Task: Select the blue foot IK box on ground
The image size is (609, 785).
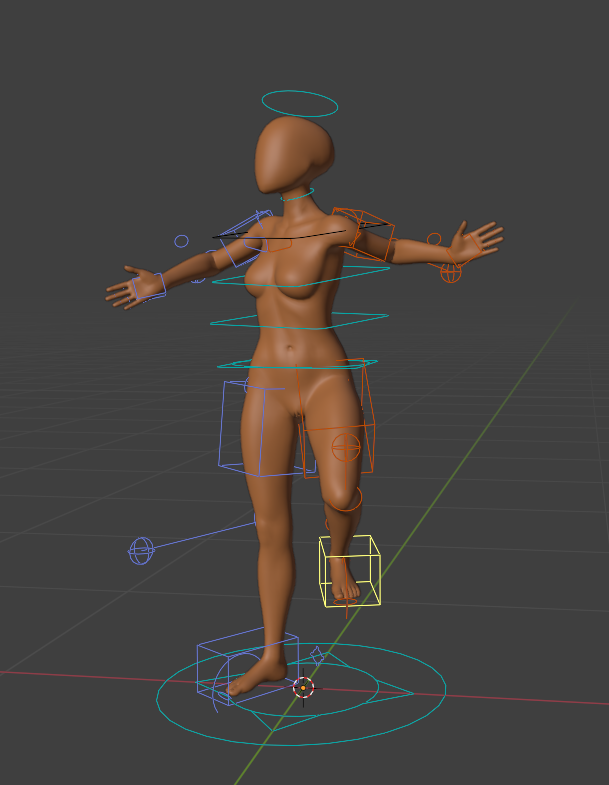Action: 248,666
